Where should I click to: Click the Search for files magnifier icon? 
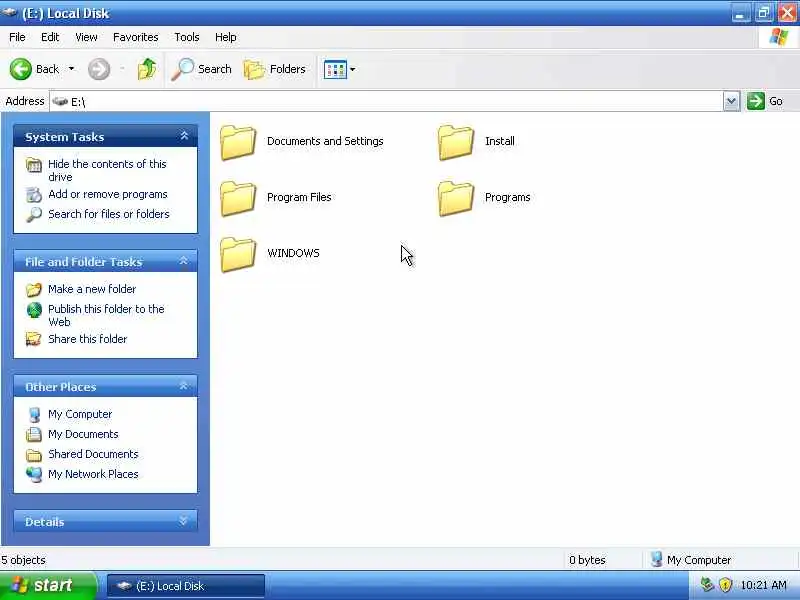(34, 214)
